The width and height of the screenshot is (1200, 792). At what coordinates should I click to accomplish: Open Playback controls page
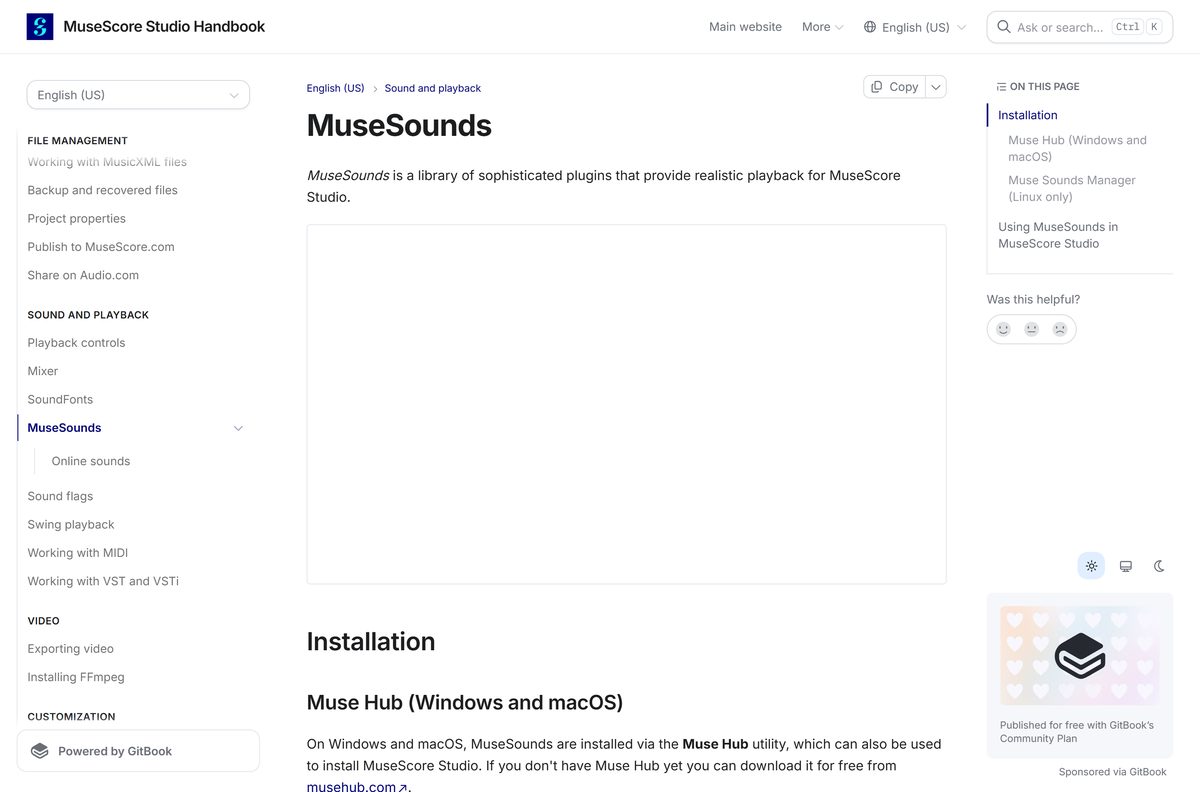tap(76, 343)
